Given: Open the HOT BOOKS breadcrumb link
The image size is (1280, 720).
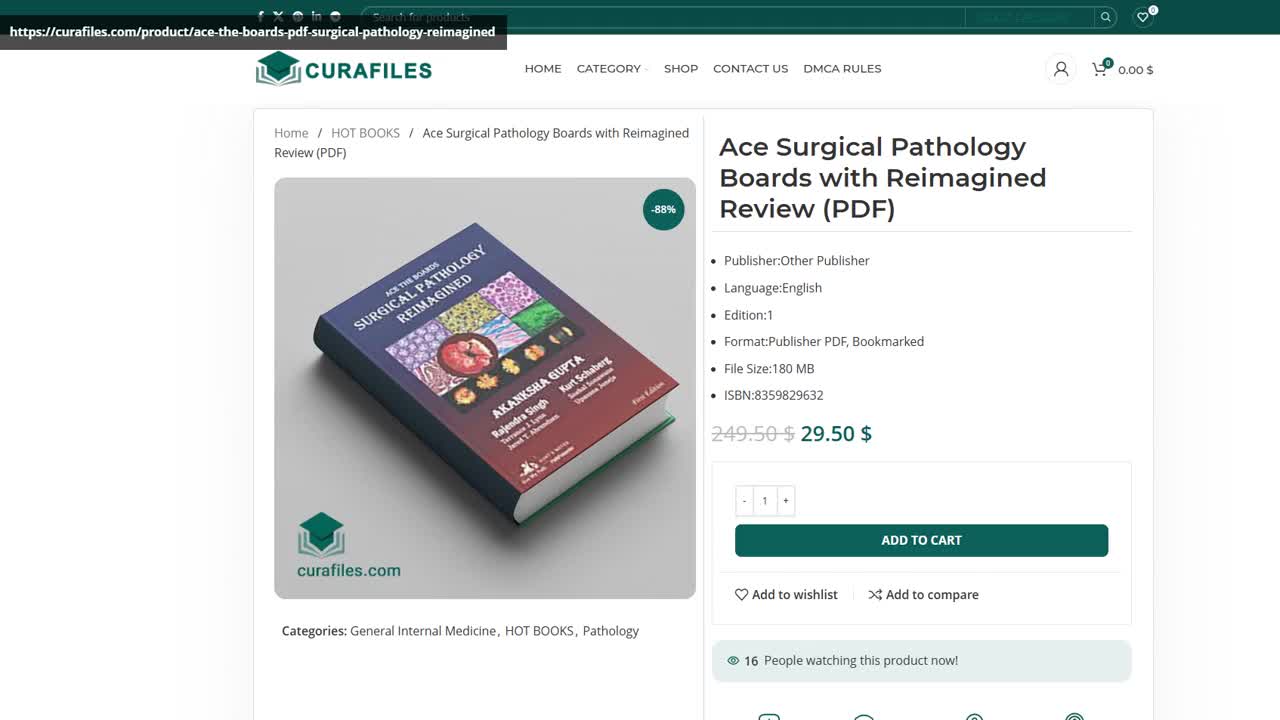Looking at the screenshot, I should [x=365, y=132].
